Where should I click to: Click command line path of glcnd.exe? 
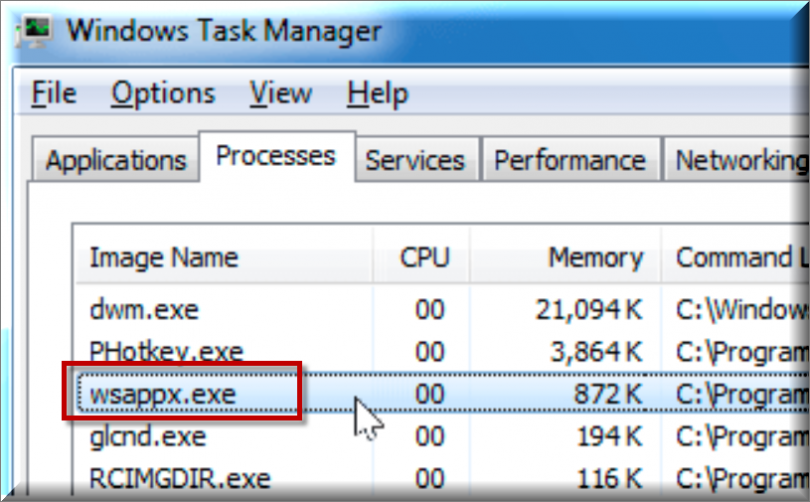pyautogui.click(x=742, y=438)
